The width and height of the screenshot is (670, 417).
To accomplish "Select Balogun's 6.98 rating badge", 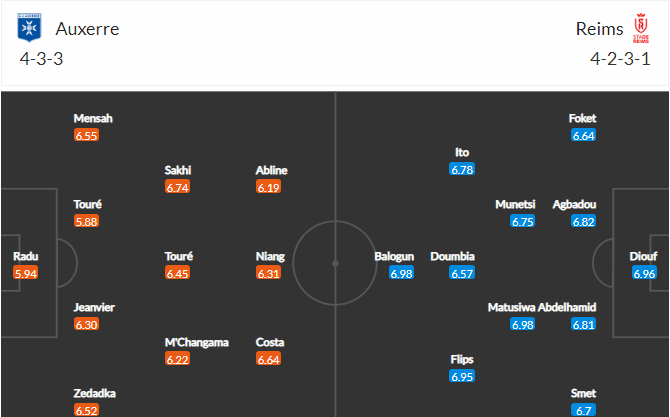I will [x=401, y=273].
